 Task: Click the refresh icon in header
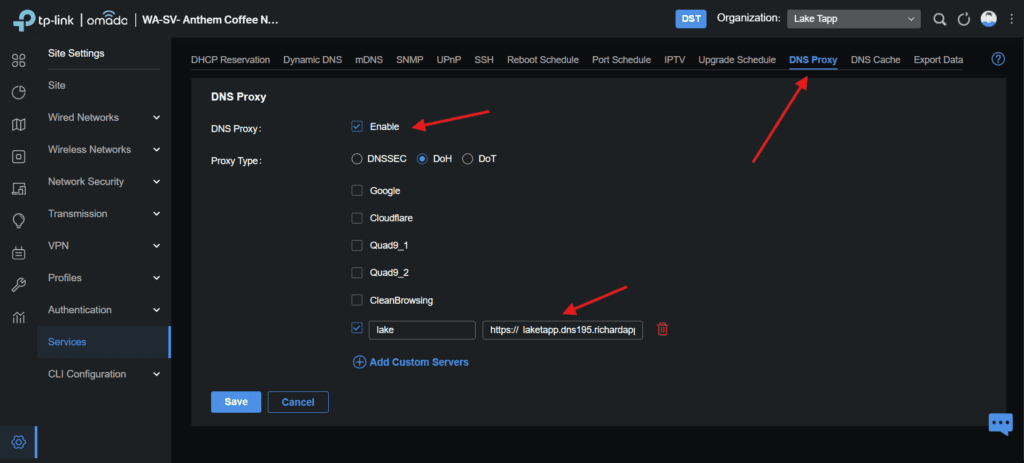[964, 19]
